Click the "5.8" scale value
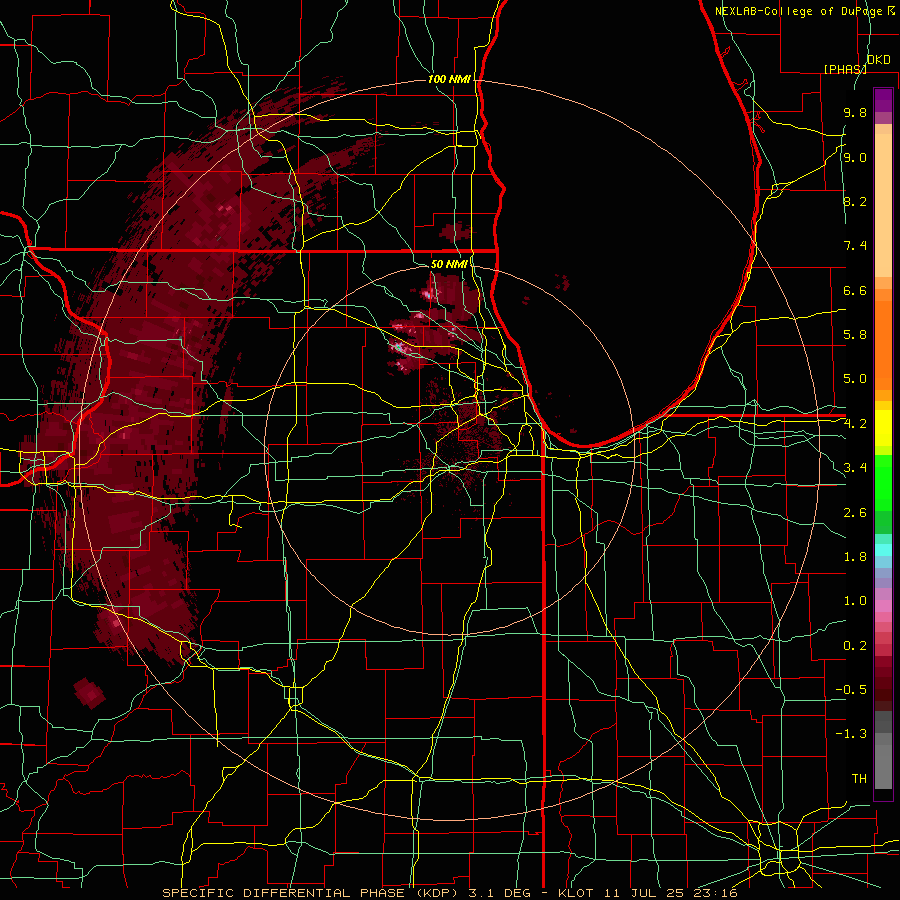The image size is (900, 900). point(855,335)
